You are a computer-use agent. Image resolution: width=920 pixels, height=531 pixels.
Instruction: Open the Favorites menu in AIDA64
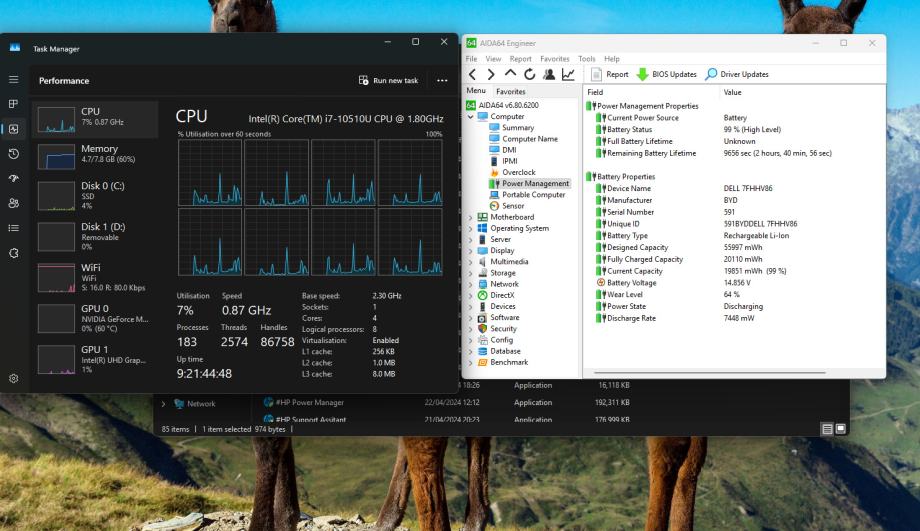(554, 59)
